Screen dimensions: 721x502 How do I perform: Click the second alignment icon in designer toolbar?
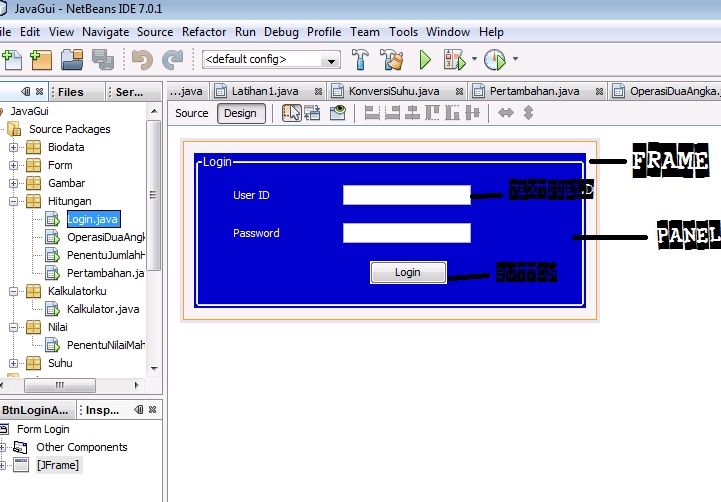click(392, 113)
